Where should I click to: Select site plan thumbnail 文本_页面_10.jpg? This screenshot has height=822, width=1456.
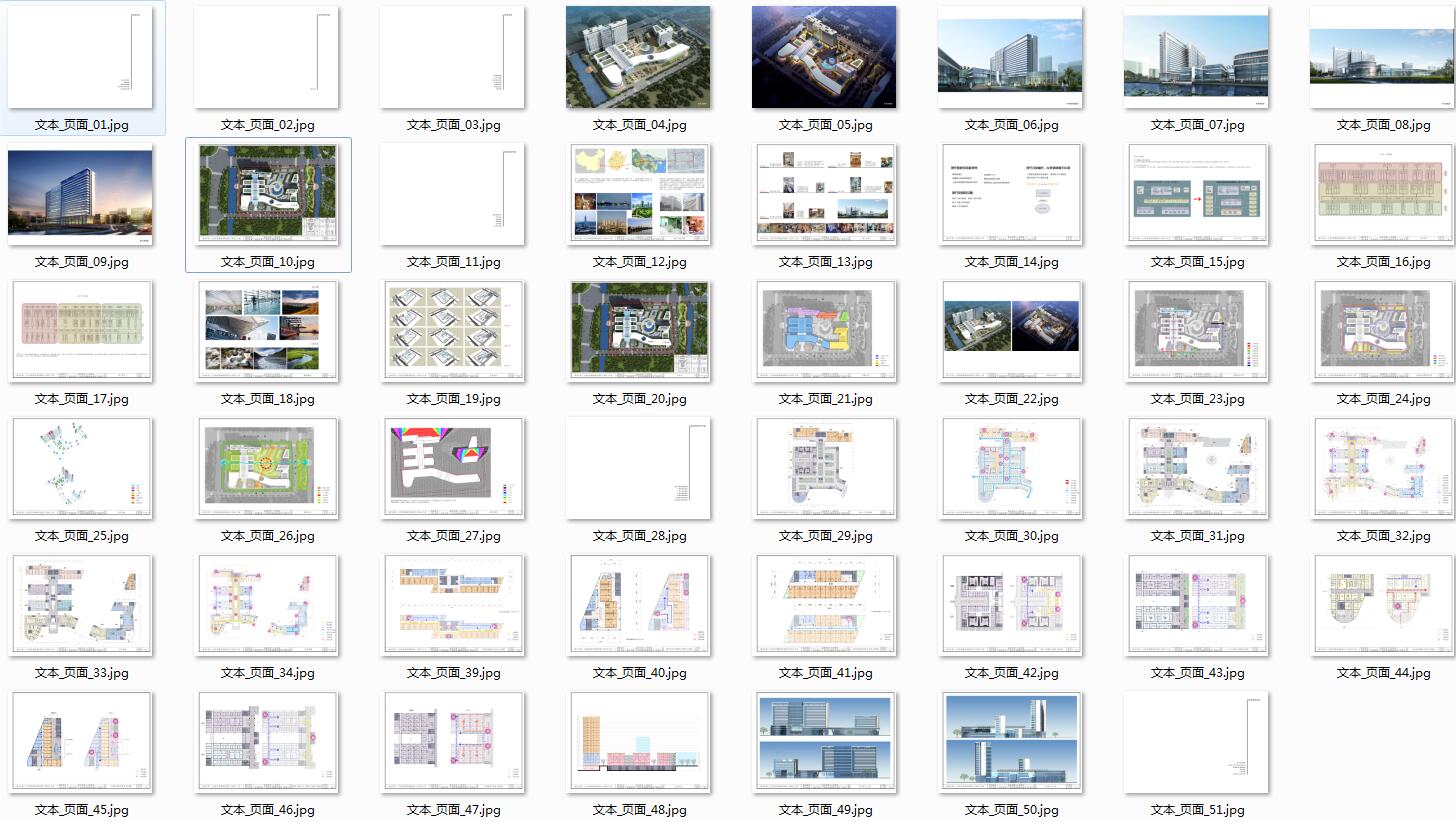[x=266, y=195]
